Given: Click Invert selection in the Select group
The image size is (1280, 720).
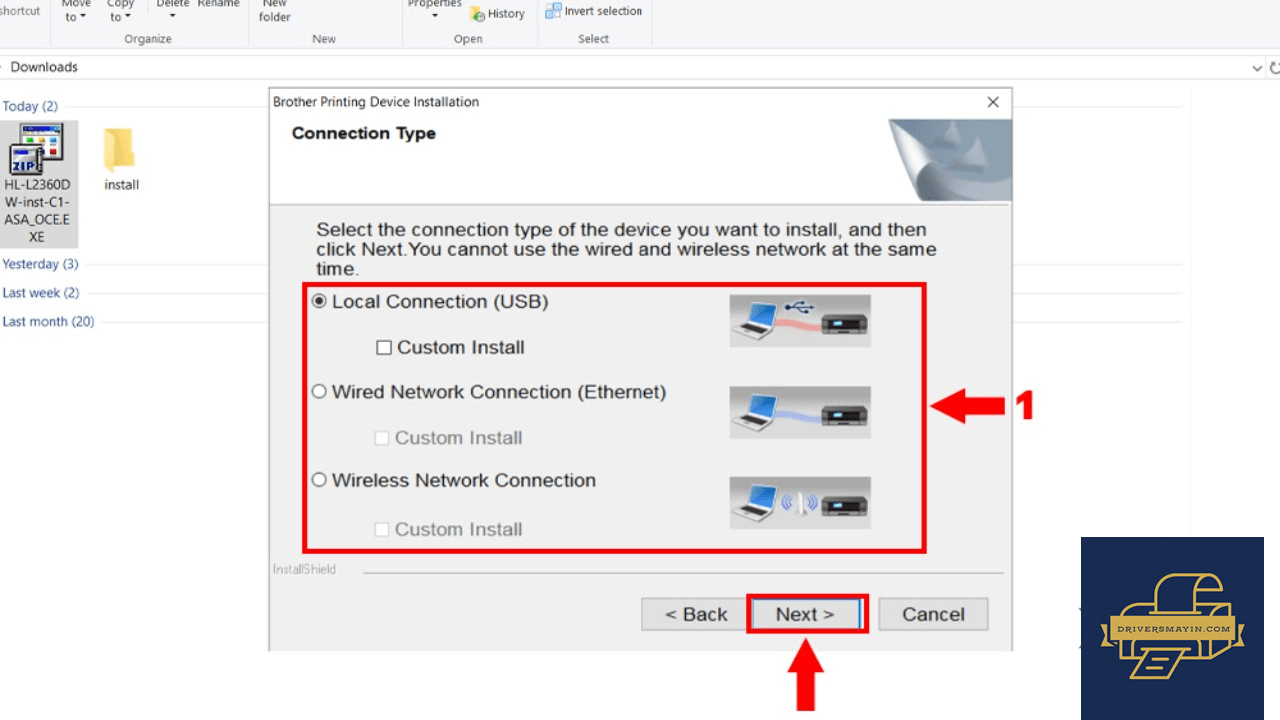Looking at the screenshot, I should click(x=594, y=11).
